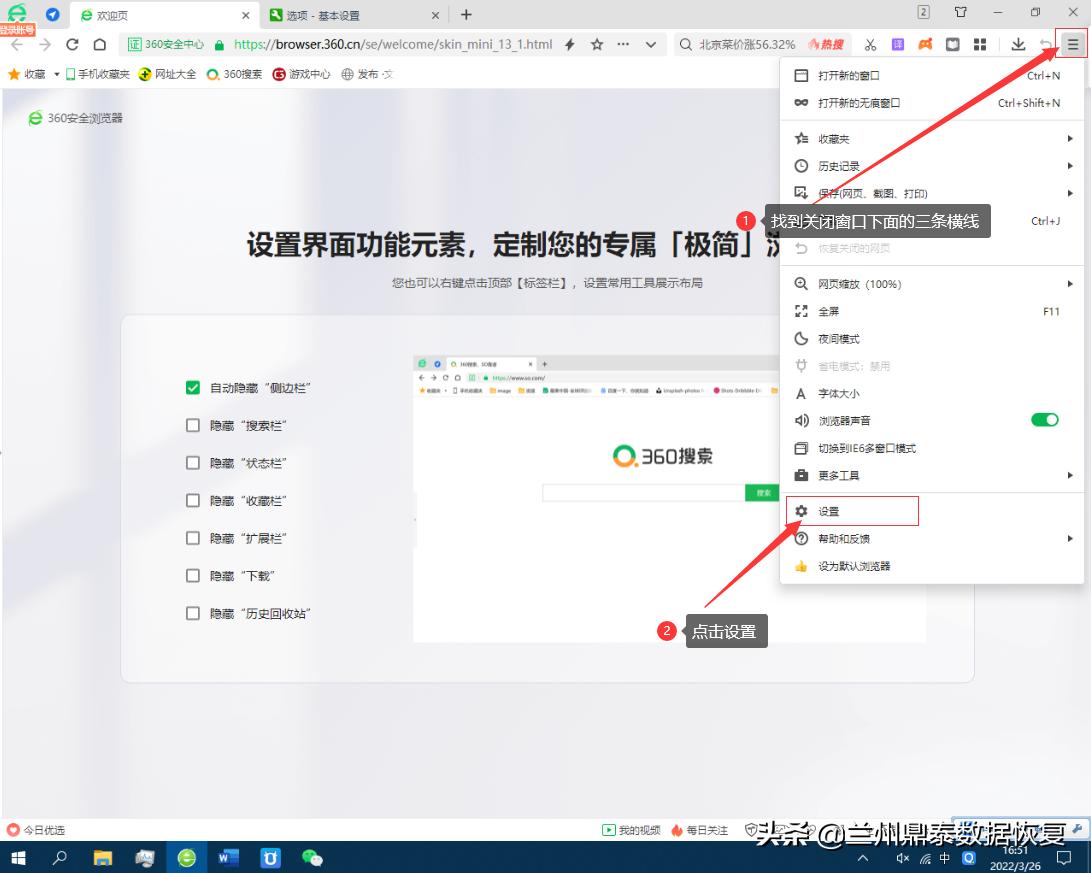Select the 夜间模式 night mode option

coord(839,338)
